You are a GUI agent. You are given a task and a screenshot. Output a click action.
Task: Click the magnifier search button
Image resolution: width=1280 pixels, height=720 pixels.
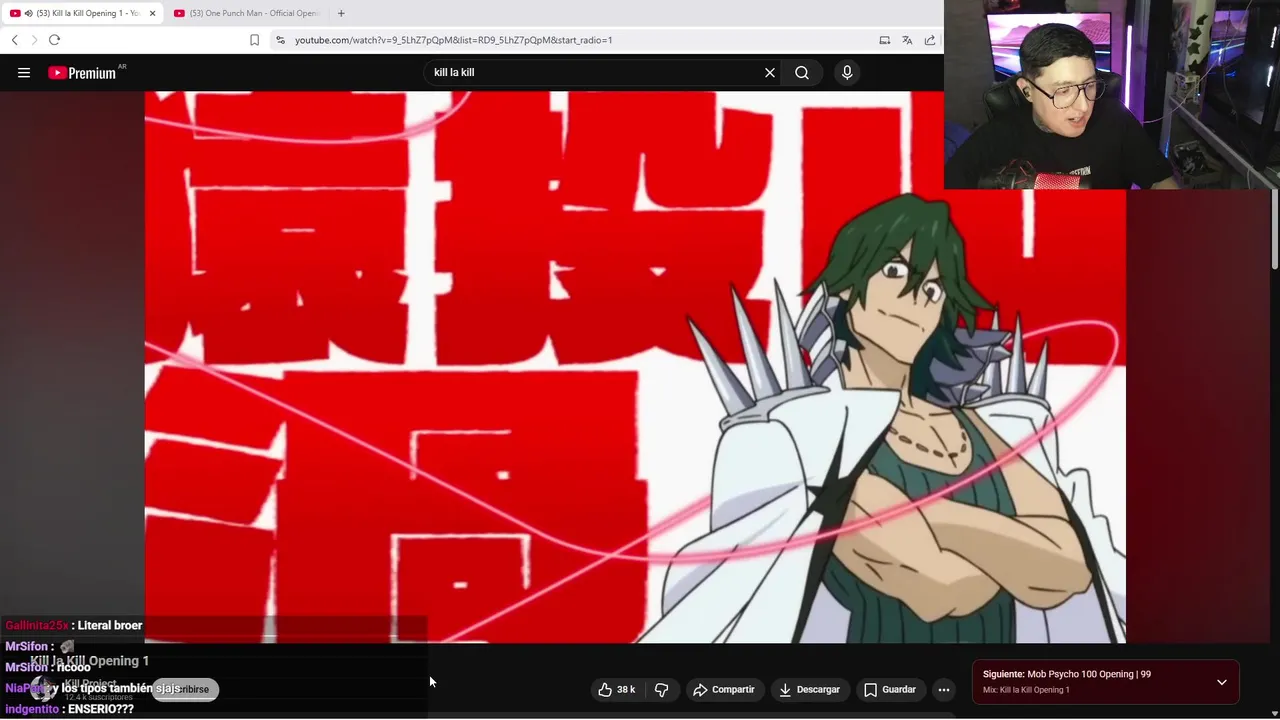(x=802, y=72)
